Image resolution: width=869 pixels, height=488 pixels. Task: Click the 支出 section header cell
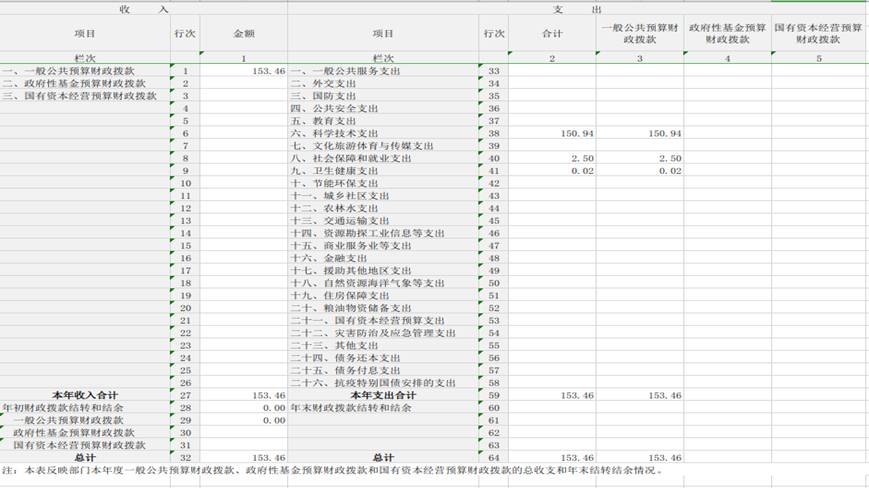pyautogui.click(x=577, y=8)
